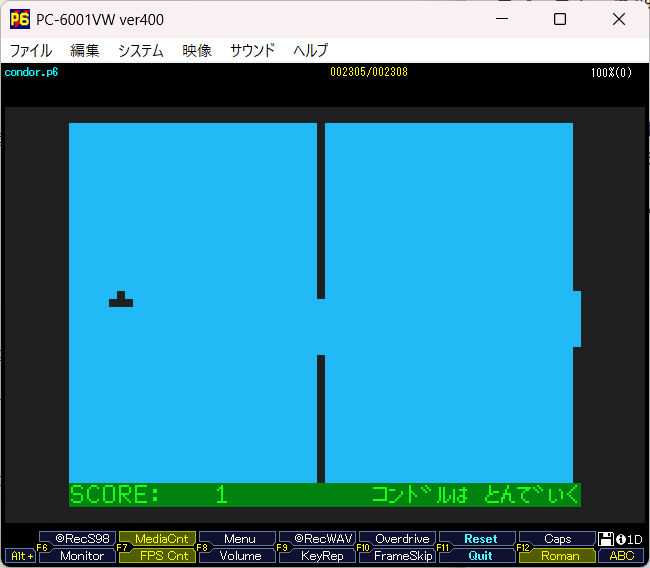Open the 映像 menu

(x=196, y=50)
